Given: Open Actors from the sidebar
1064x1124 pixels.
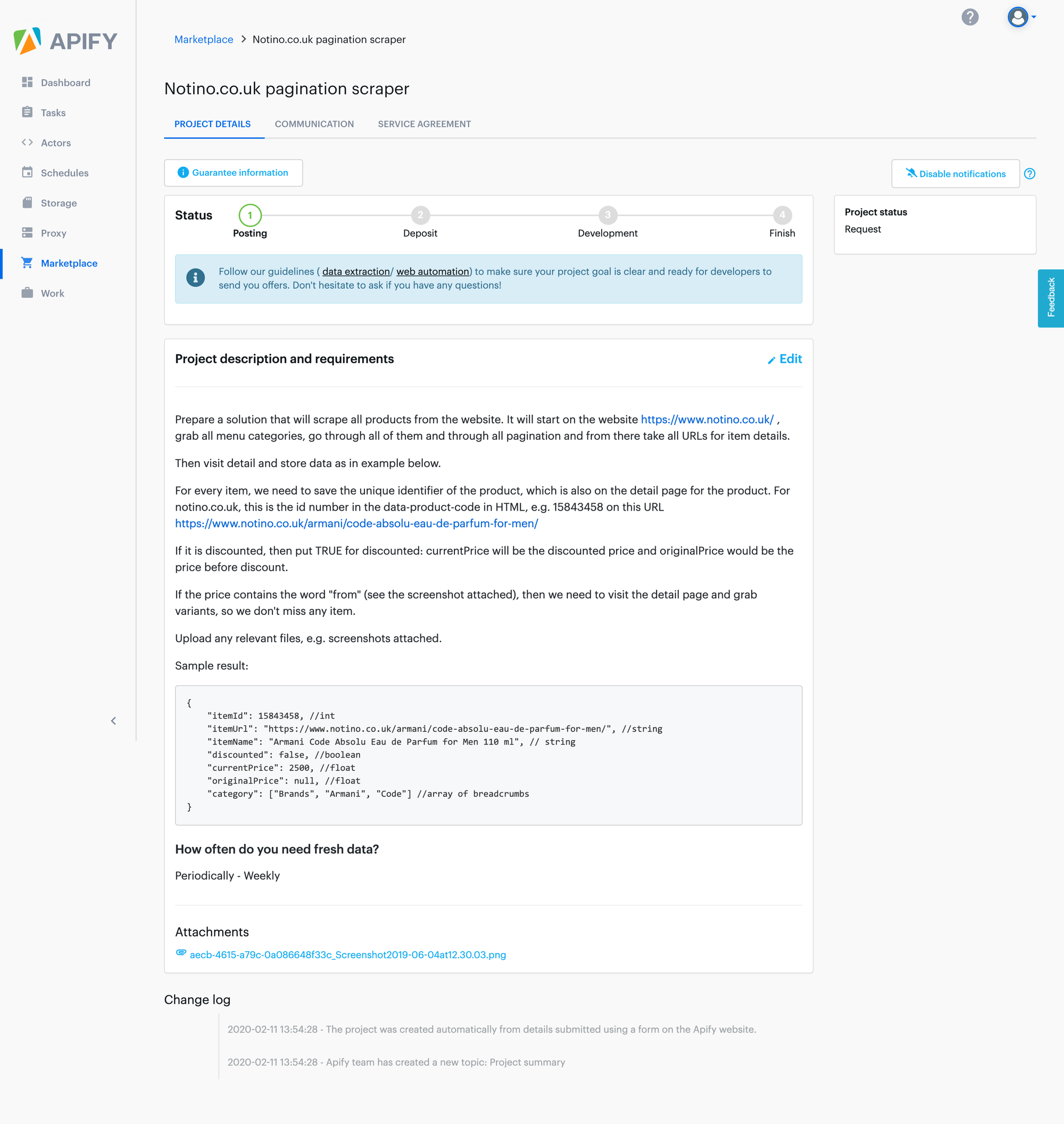Looking at the screenshot, I should (x=55, y=143).
